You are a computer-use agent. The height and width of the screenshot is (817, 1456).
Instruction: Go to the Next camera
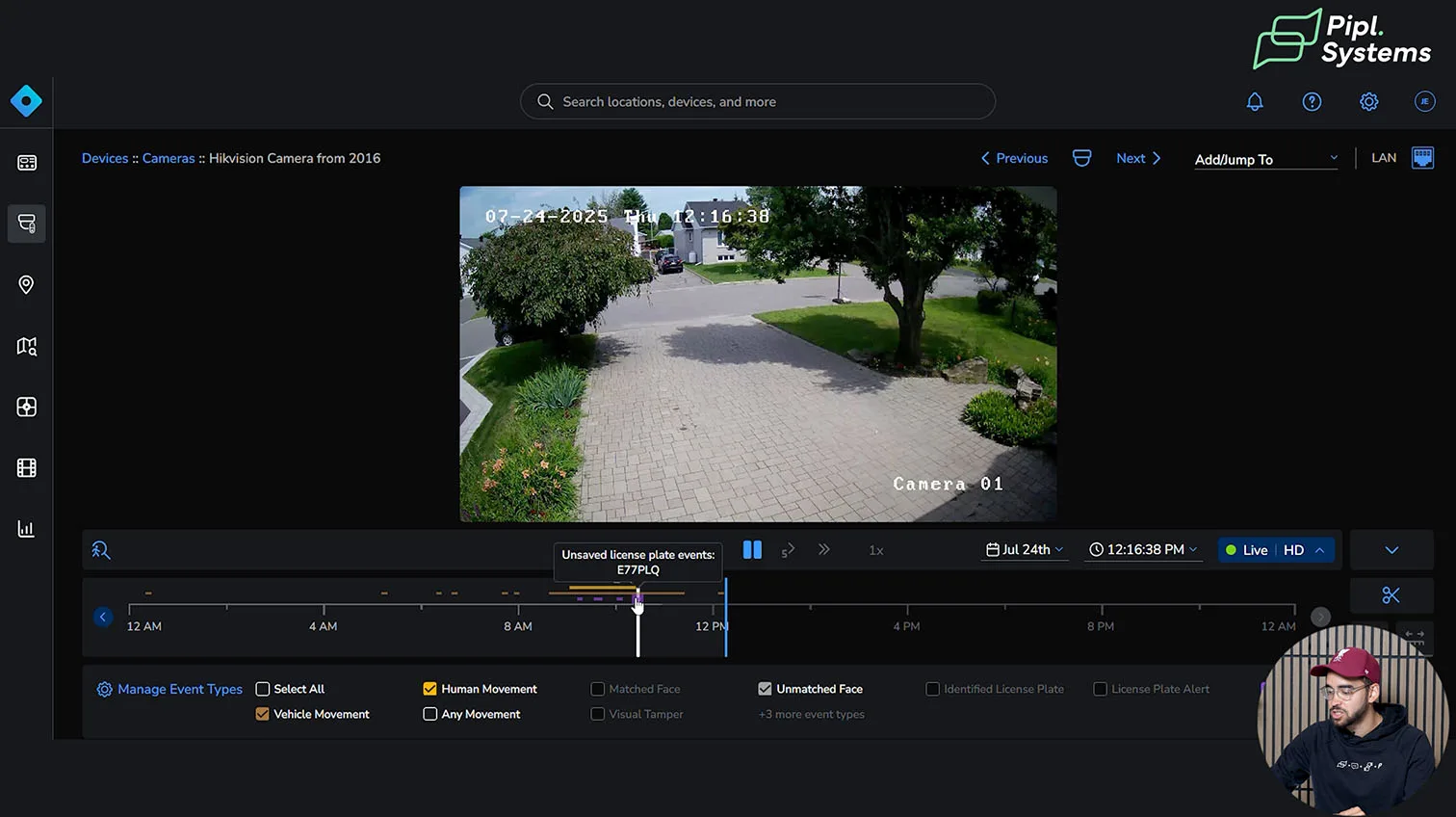click(x=1138, y=159)
